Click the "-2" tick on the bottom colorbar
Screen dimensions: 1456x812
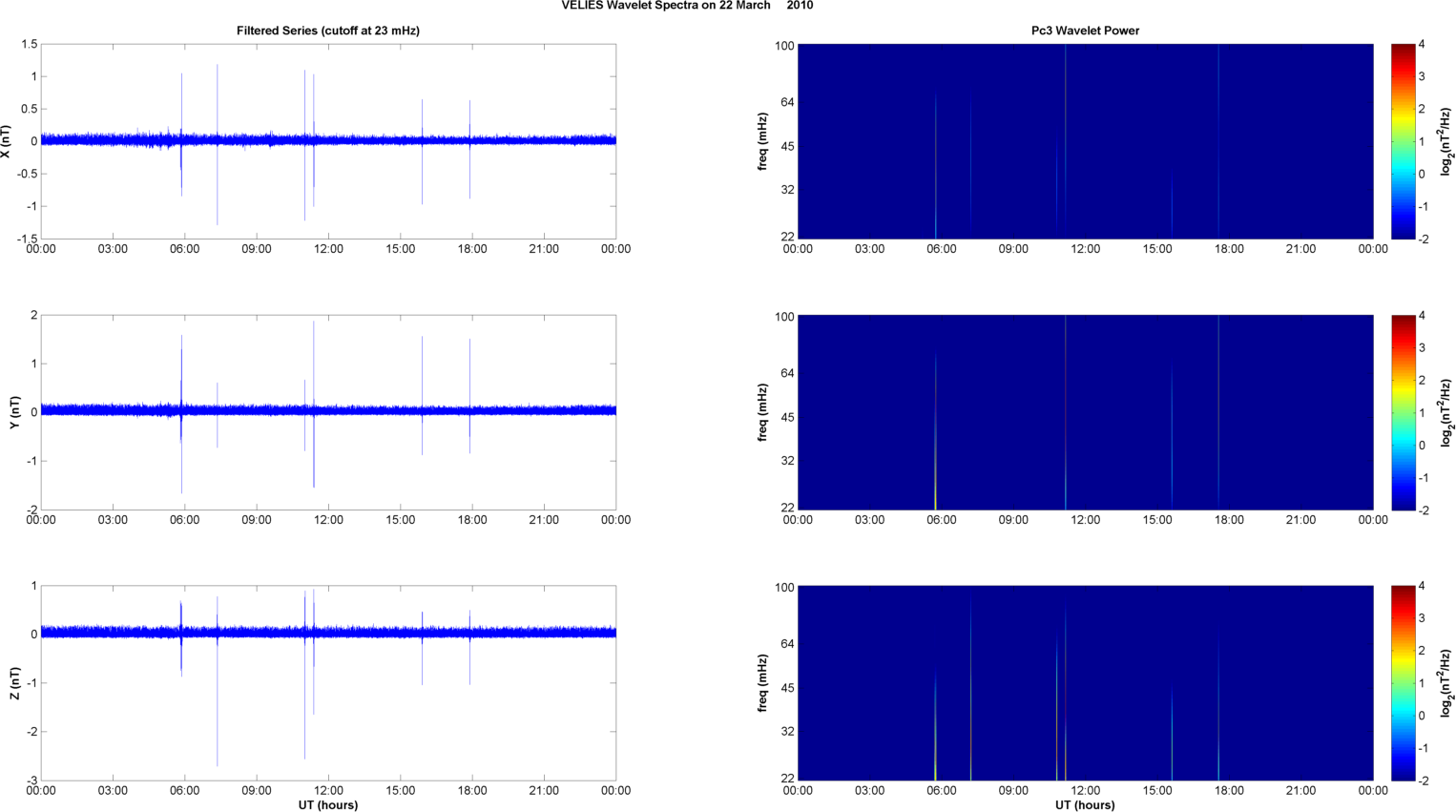(1423, 781)
